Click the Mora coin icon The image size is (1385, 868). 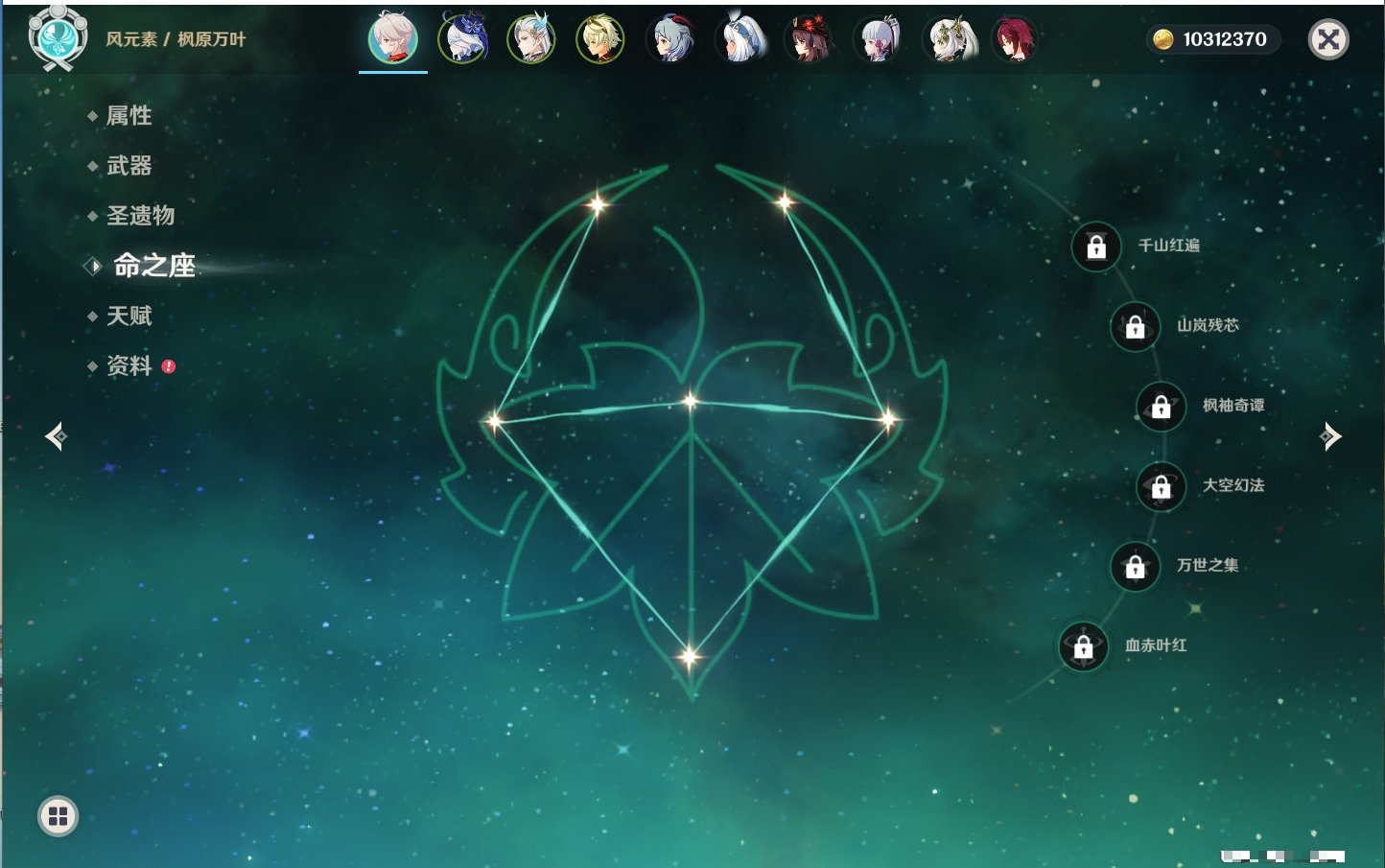coord(1163,39)
